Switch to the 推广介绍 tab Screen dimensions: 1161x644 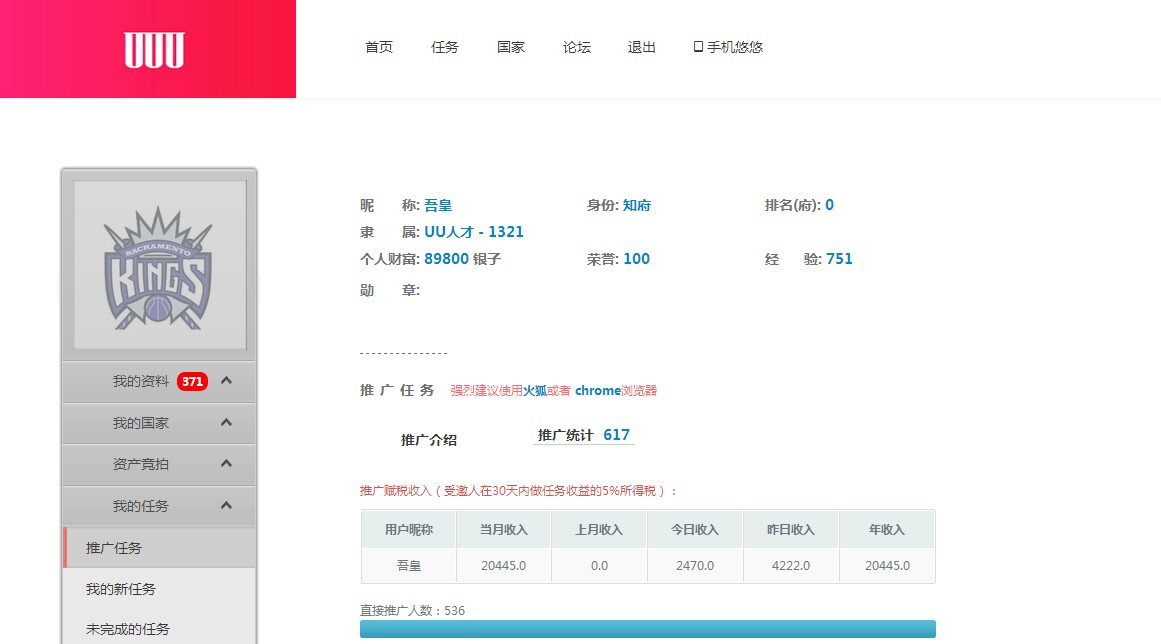click(429, 440)
